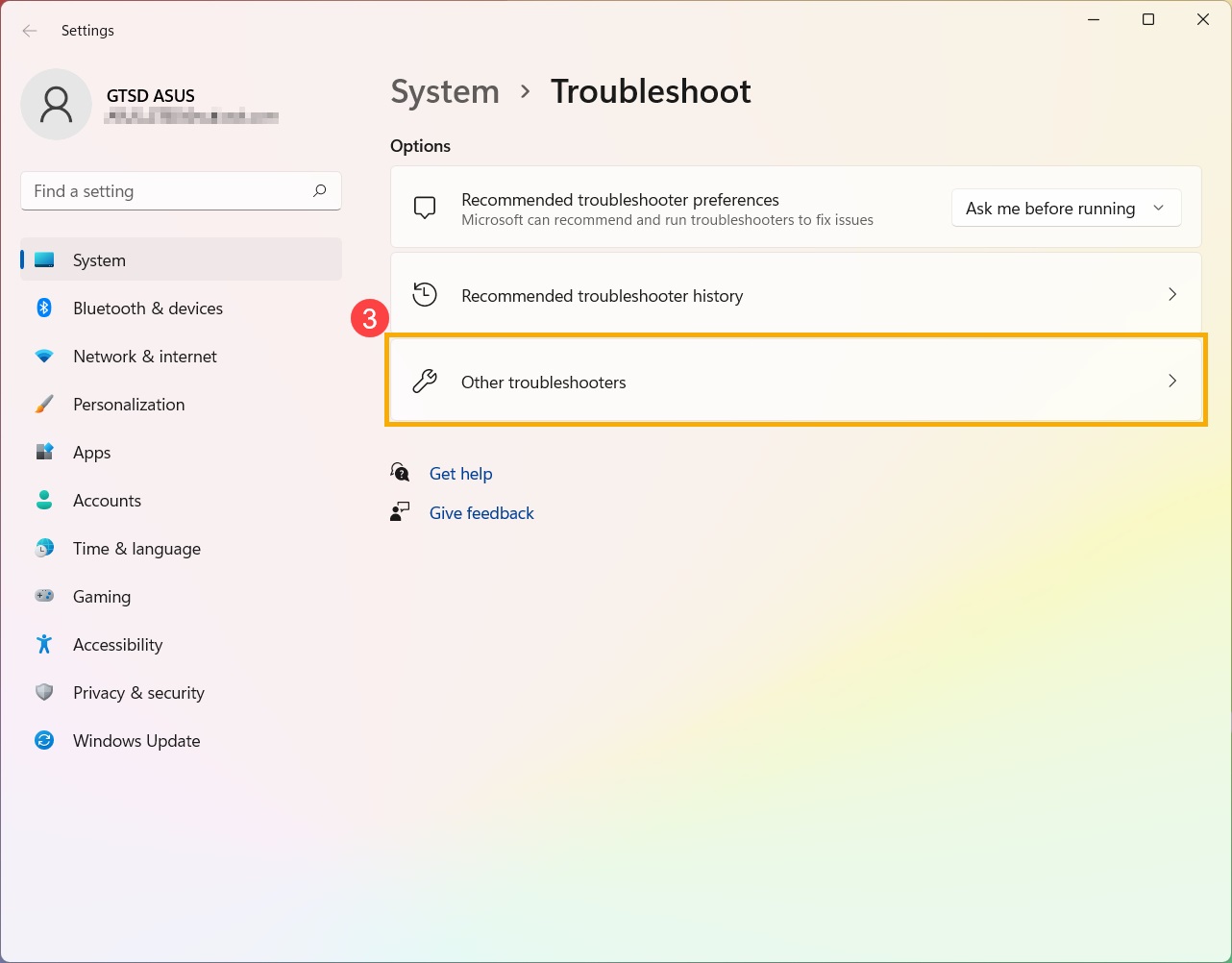Click the Troubleshoot page heading

point(651,91)
